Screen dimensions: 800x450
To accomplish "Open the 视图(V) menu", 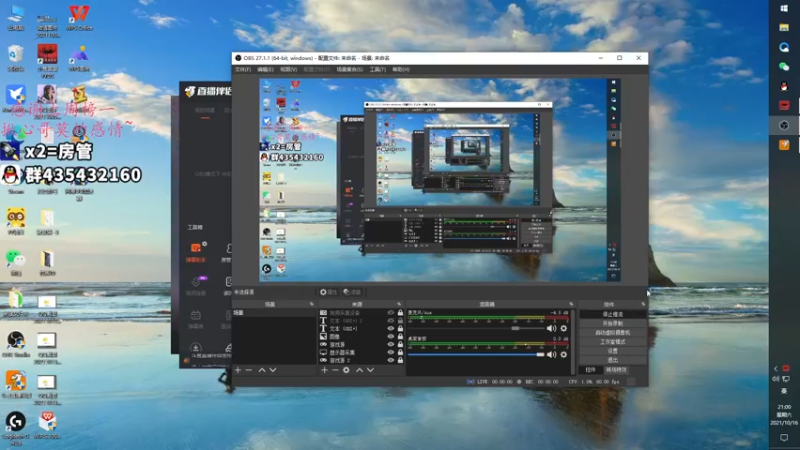I will 288,69.
